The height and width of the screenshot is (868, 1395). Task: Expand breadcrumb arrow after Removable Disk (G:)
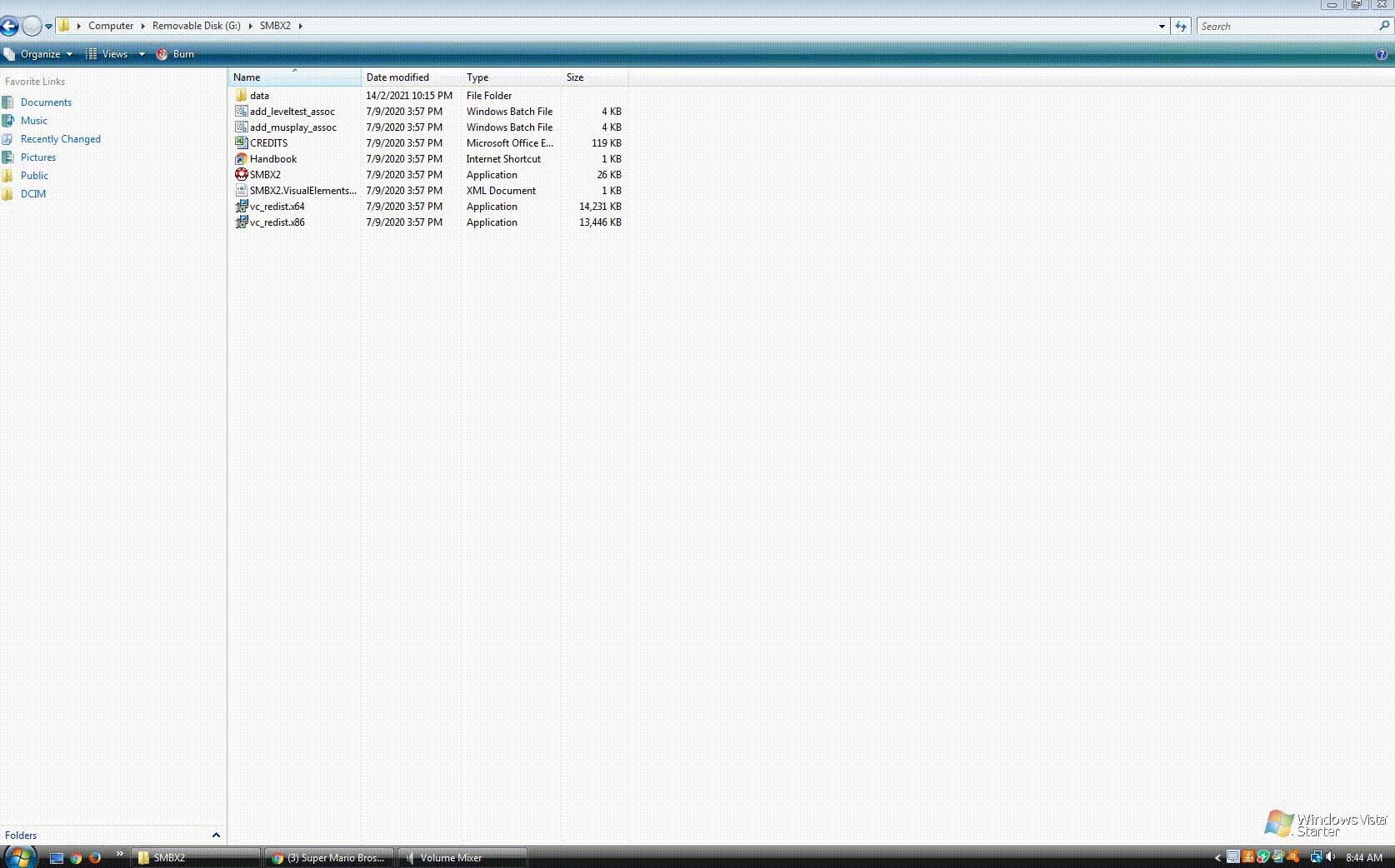click(x=250, y=26)
